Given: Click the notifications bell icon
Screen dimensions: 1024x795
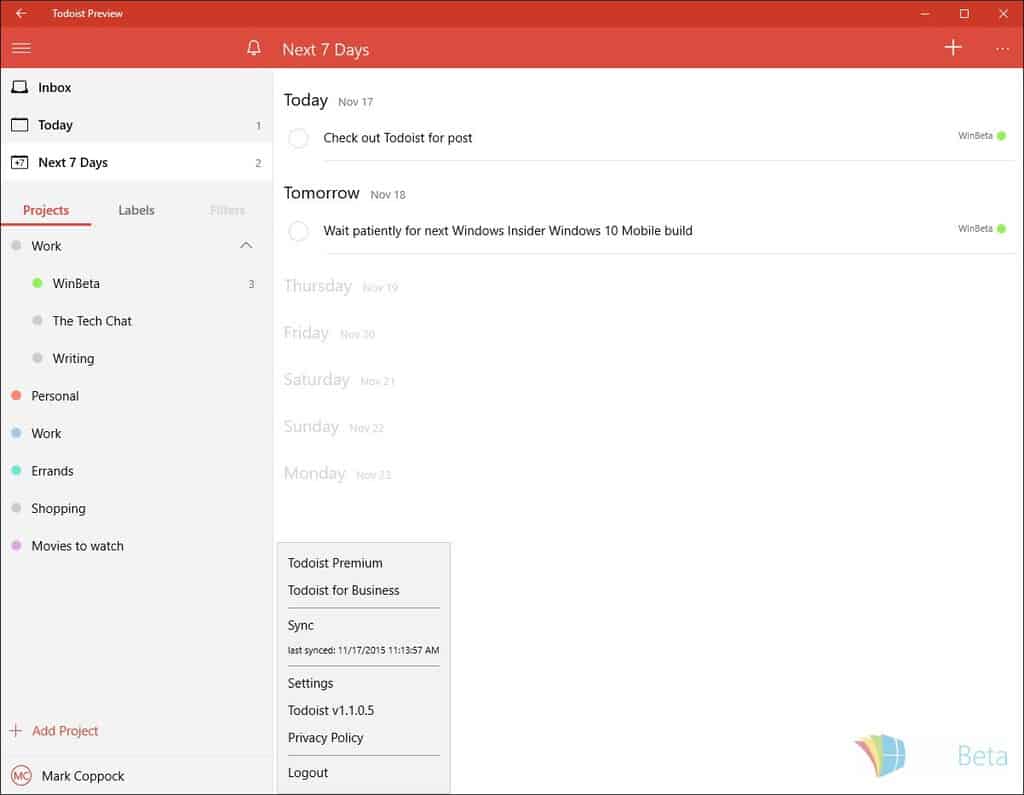Looking at the screenshot, I should 254,48.
